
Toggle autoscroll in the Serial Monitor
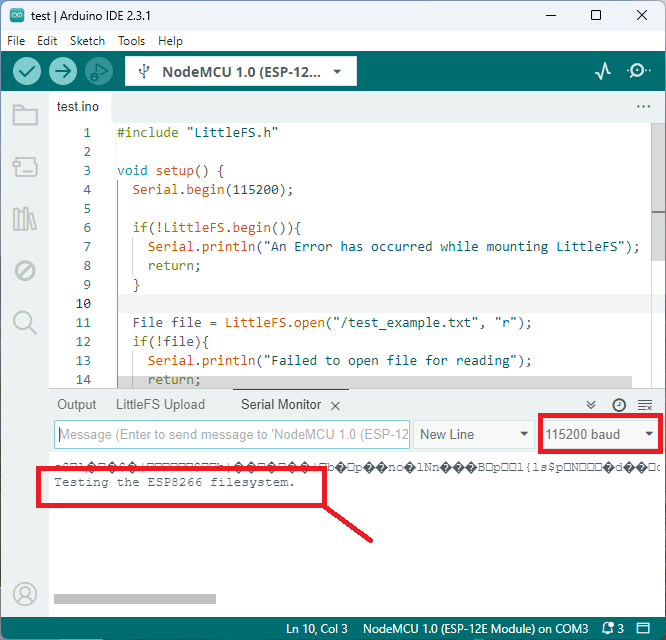[x=591, y=405]
